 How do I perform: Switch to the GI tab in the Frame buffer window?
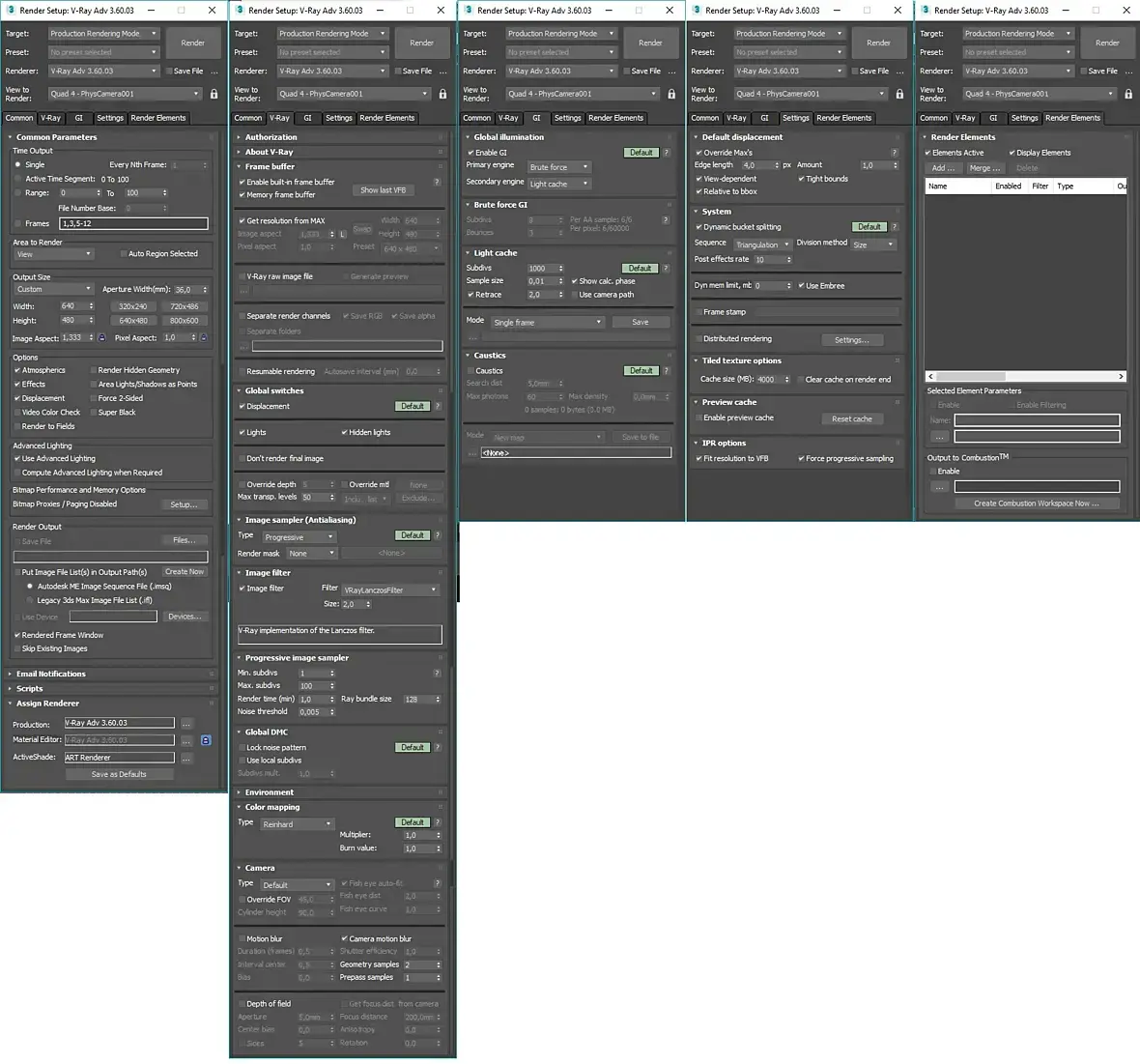(307, 118)
